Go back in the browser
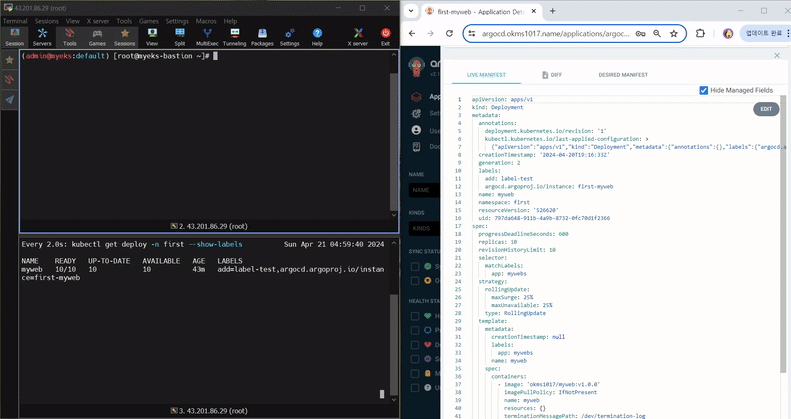Screen dimensions: 791x419 [412, 33]
